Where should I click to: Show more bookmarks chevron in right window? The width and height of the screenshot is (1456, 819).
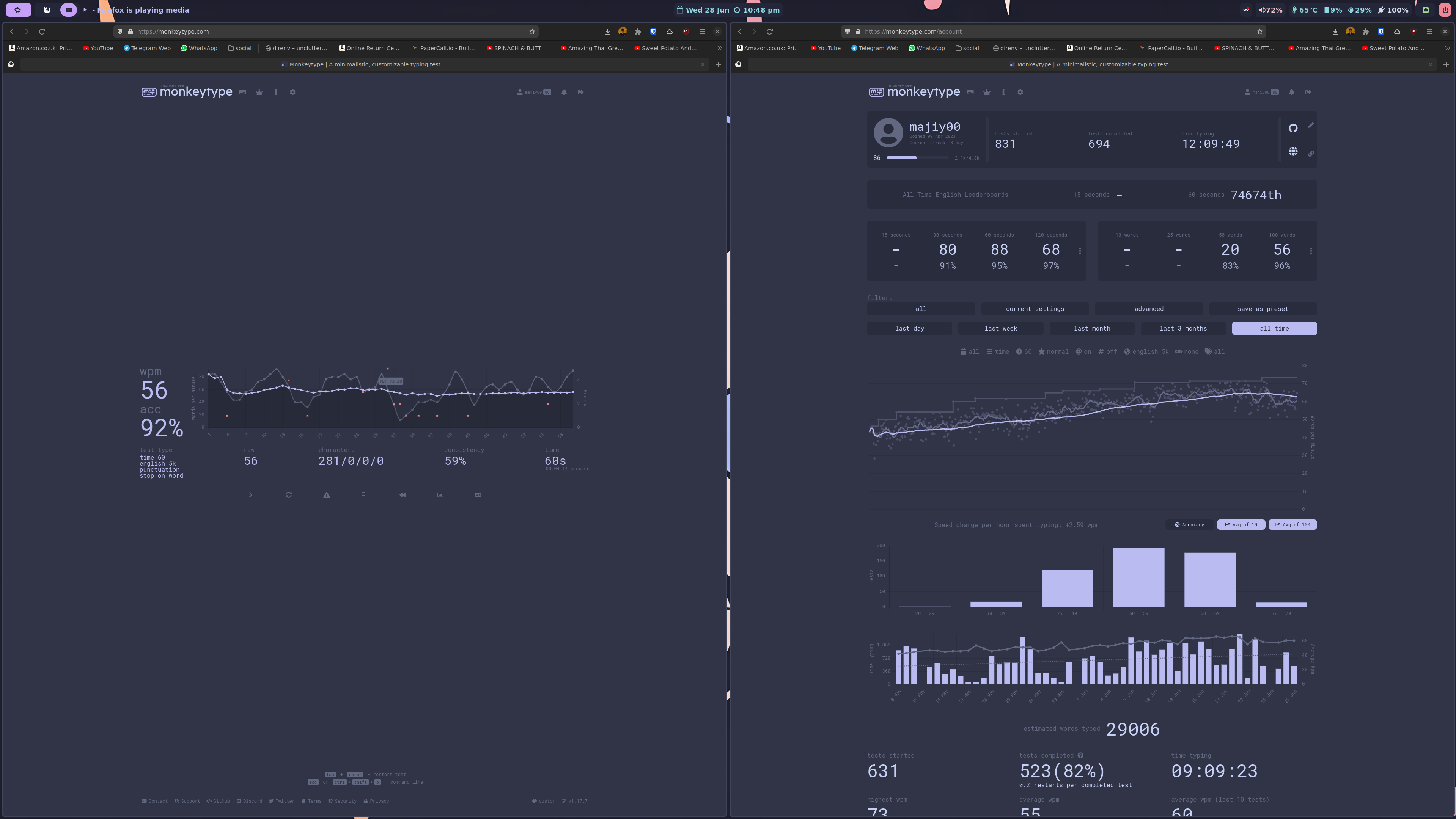[1447, 48]
